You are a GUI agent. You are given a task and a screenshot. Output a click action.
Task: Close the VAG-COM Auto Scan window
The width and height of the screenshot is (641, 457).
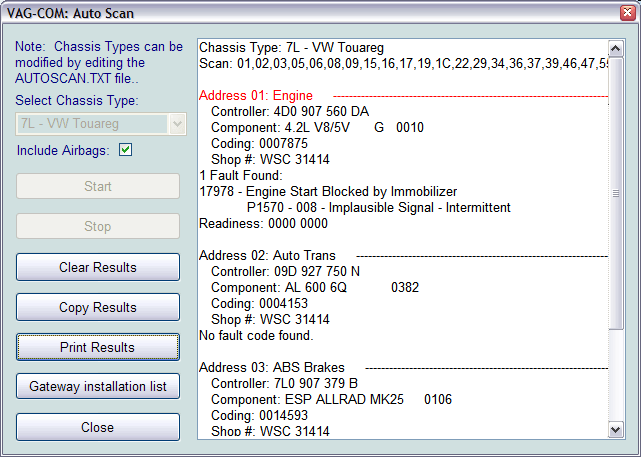point(628,13)
